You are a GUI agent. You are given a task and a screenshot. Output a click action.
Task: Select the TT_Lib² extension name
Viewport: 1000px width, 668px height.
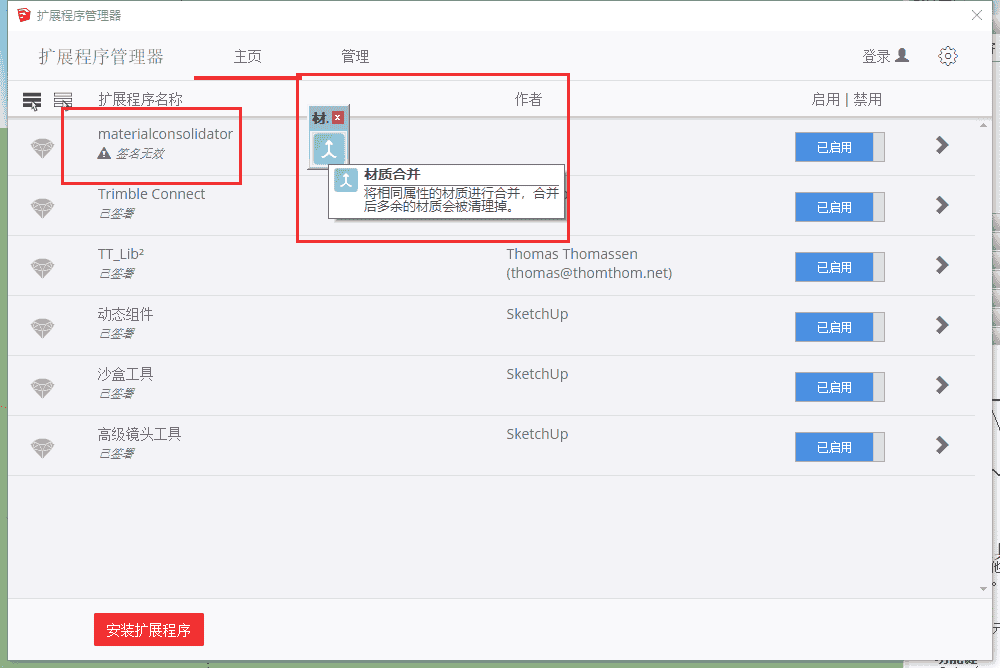pos(121,254)
